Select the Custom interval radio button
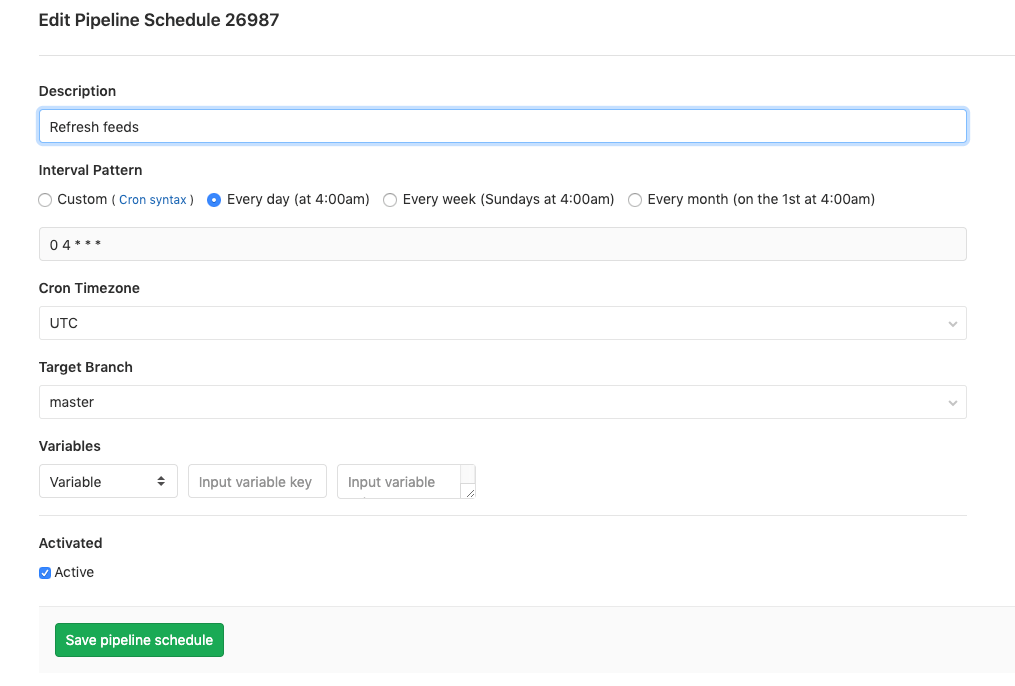Screen dimensions: 1015x686 click(x=45, y=200)
